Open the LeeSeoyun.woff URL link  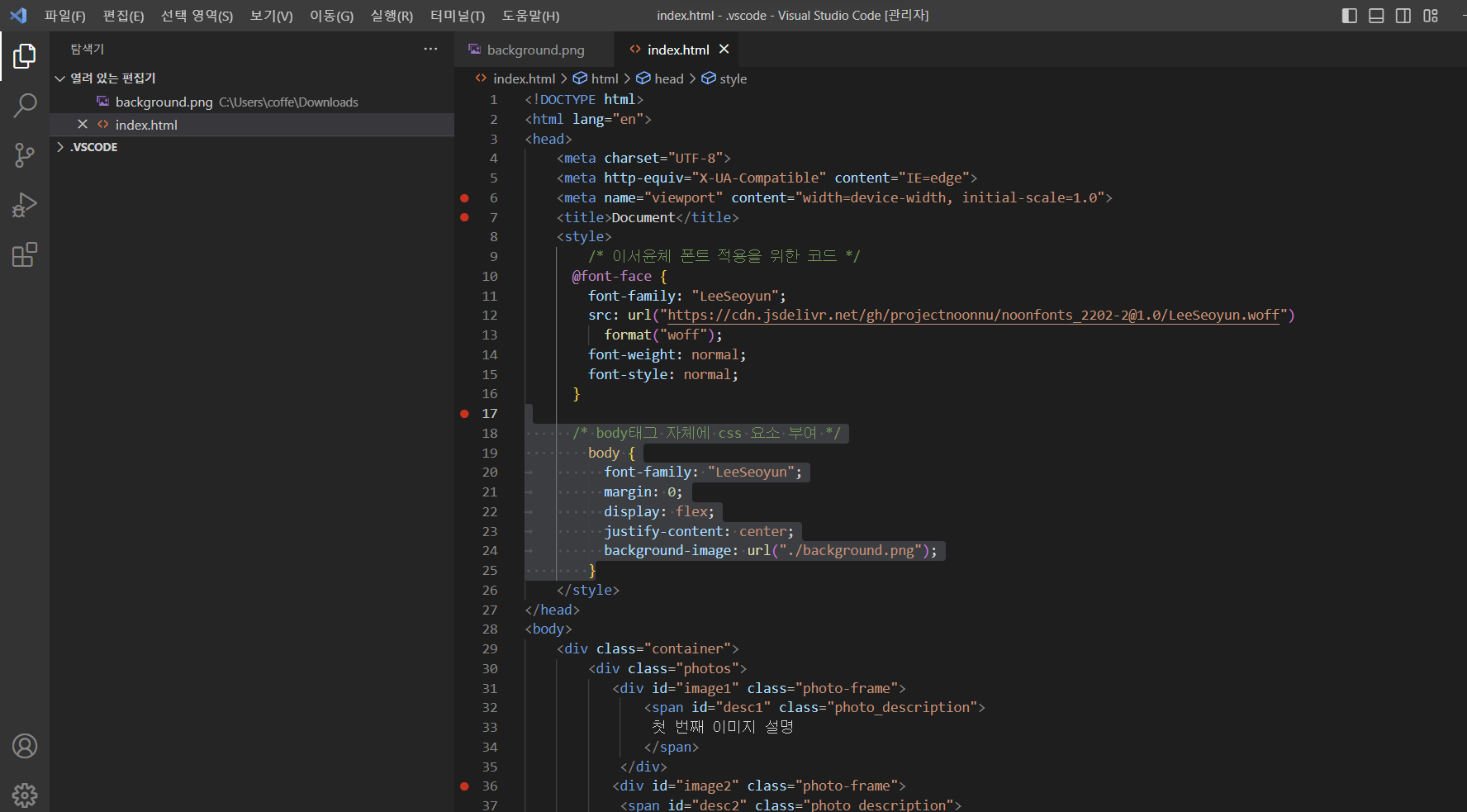(973, 316)
